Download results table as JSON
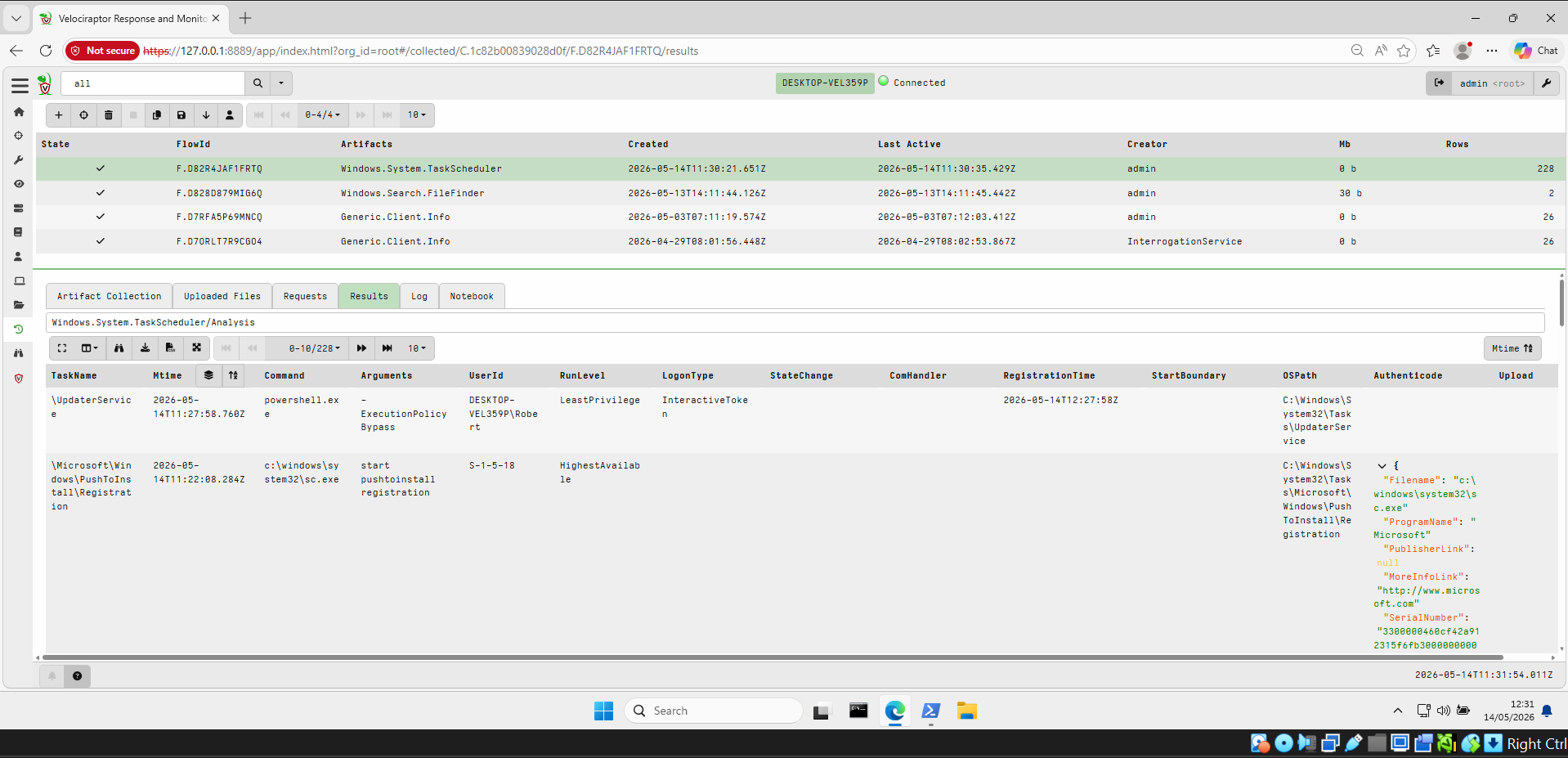The image size is (1568, 758). click(145, 348)
